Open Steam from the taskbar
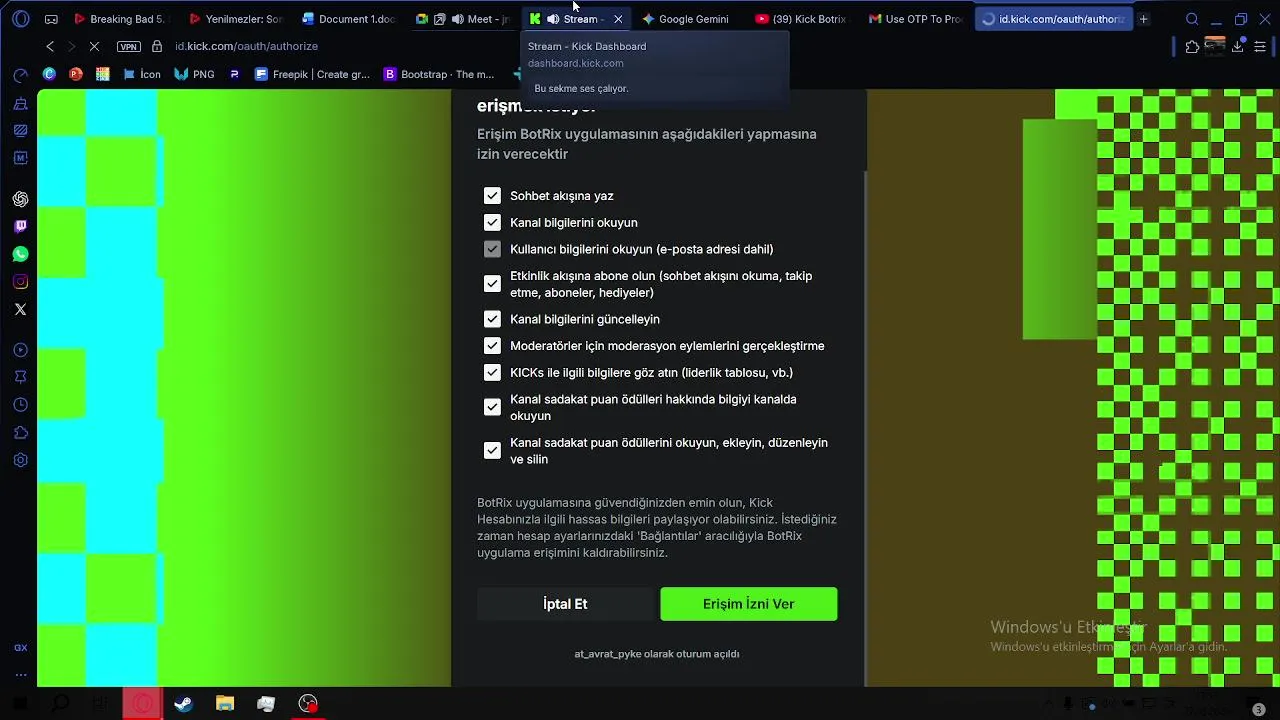Viewport: 1280px width, 720px height. pos(183,704)
